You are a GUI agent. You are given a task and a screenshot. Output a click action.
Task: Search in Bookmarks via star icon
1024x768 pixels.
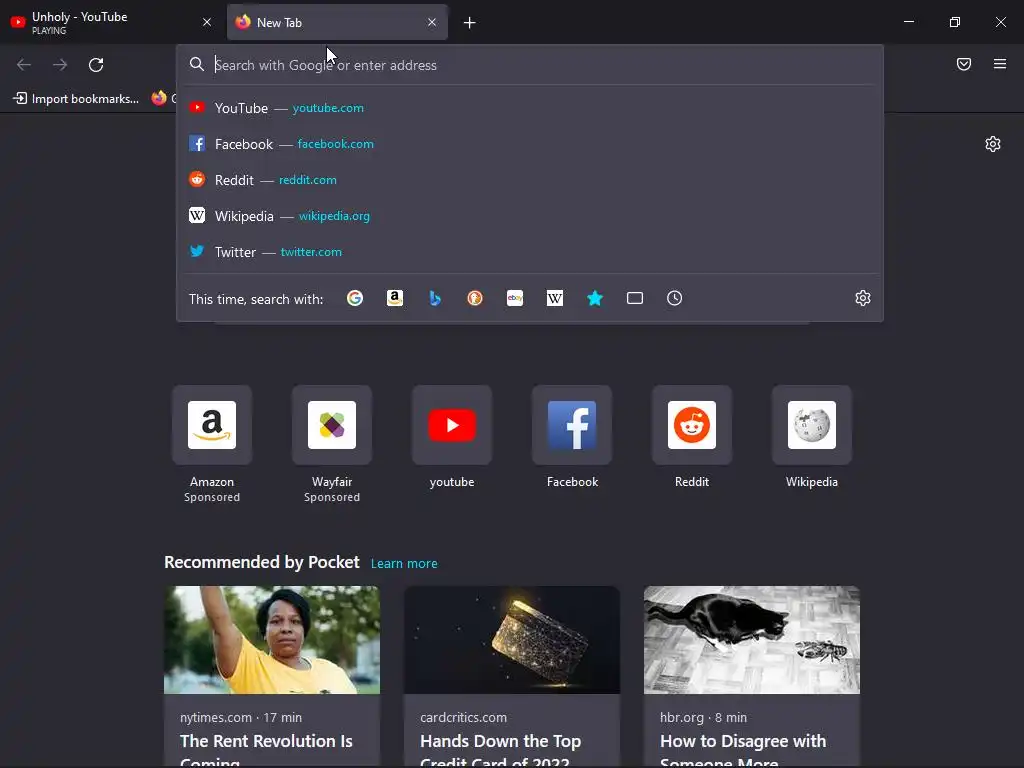pyautogui.click(x=595, y=298)
